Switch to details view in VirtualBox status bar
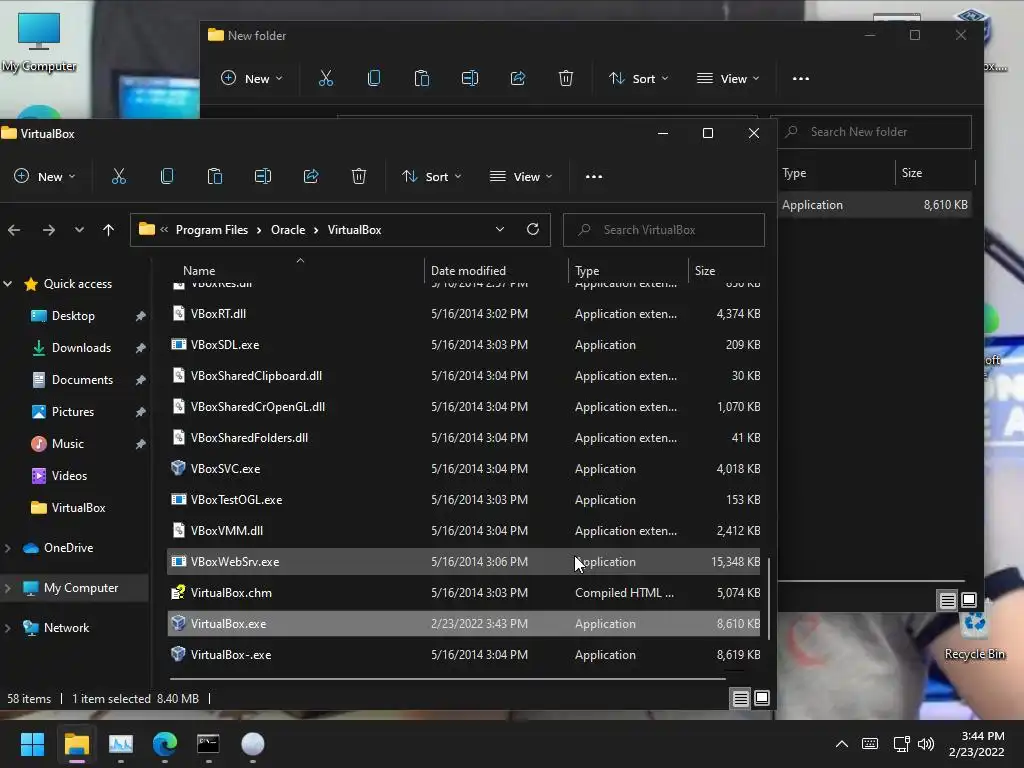Screen dimensions: 1024x768 [x=741, y=699]
